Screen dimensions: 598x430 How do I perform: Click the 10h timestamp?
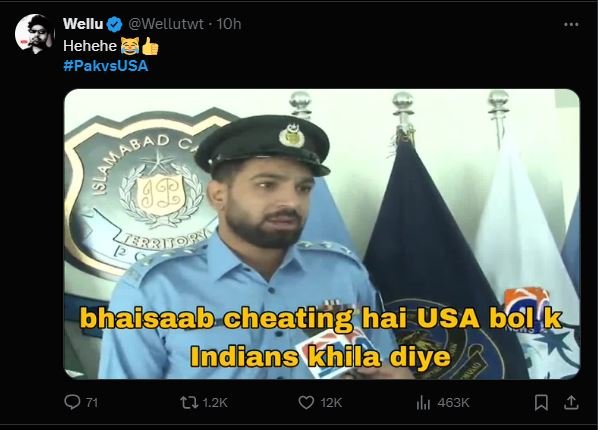[x=229, y=24]
